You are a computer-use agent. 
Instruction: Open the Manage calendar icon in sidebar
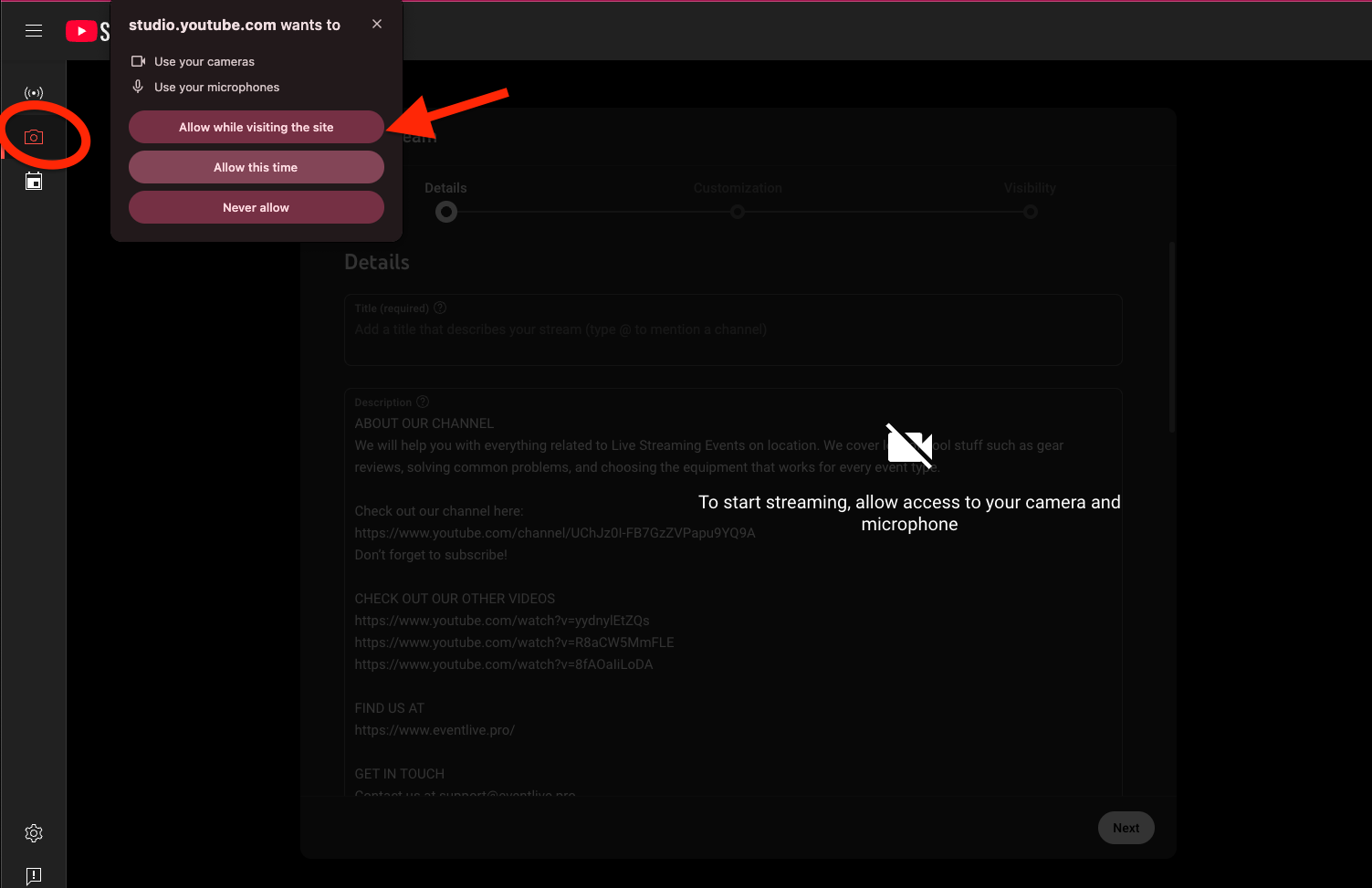(x=34, y=181)
